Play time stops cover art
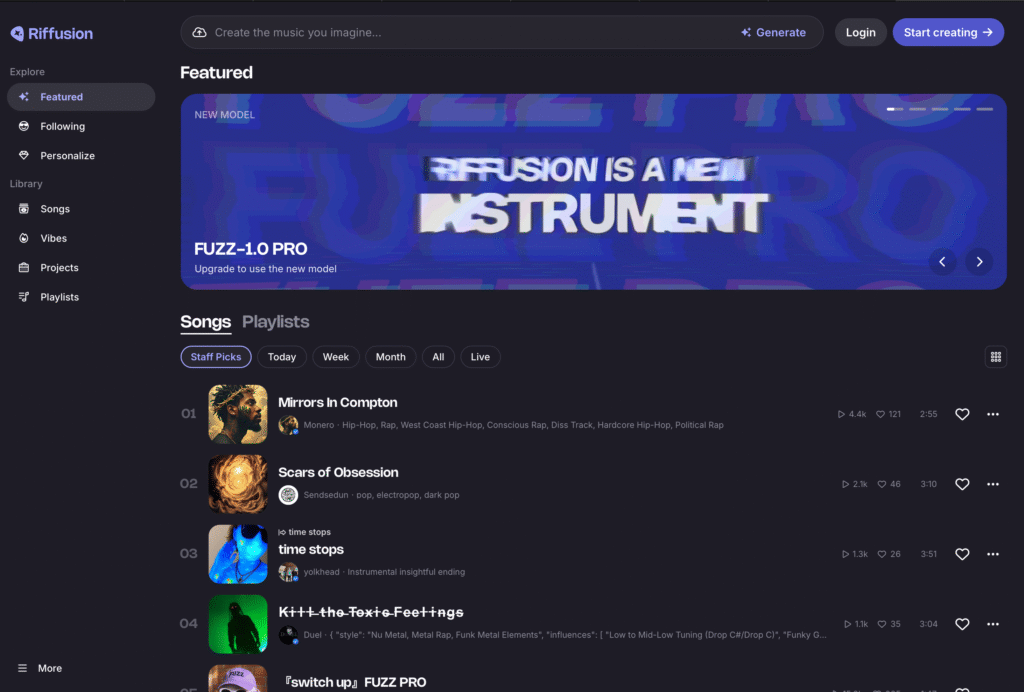 pyautogui.click(x=238, y=554)
